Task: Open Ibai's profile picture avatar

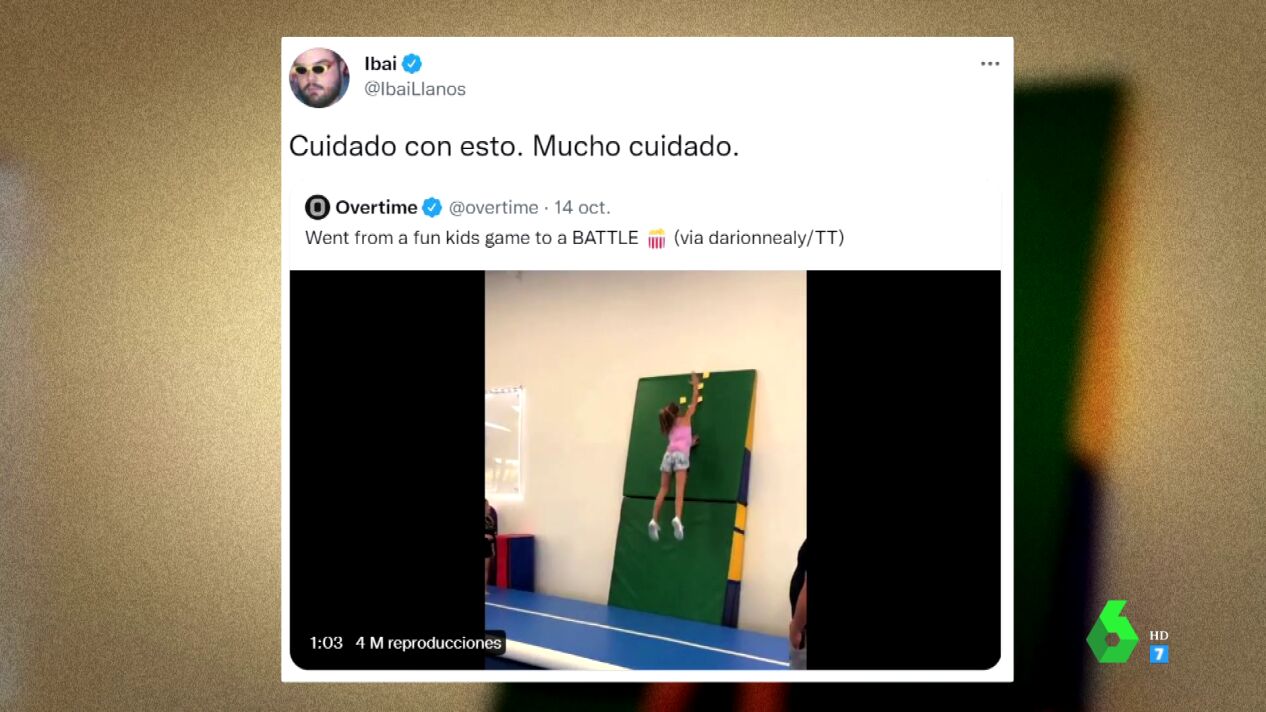Action: coord(319,77)
